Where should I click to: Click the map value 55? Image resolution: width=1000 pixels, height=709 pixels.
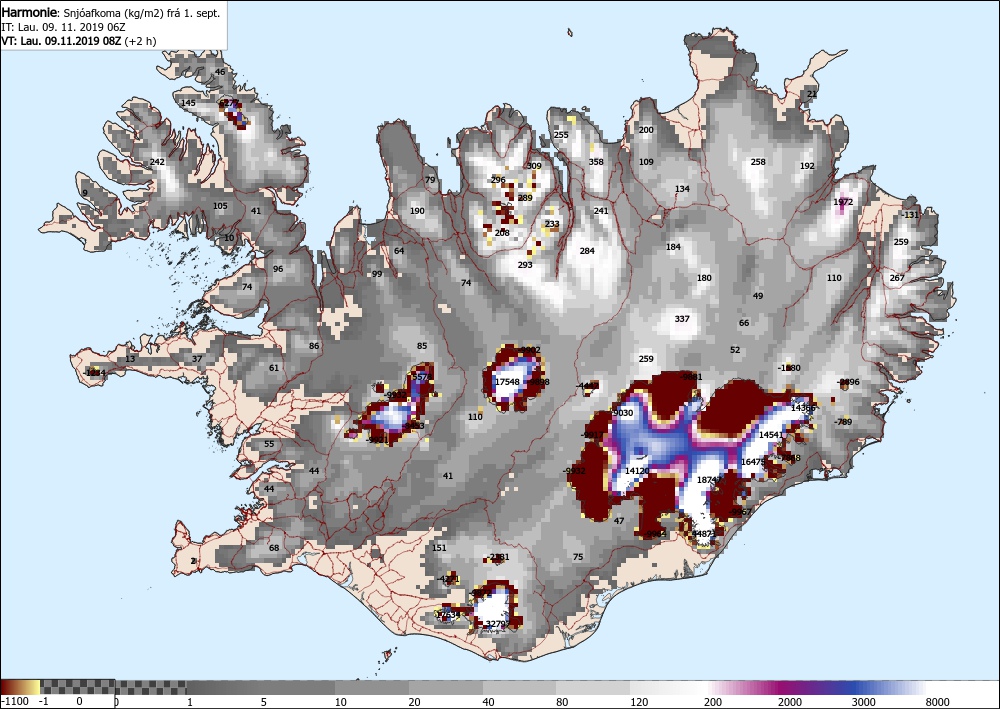269,444
